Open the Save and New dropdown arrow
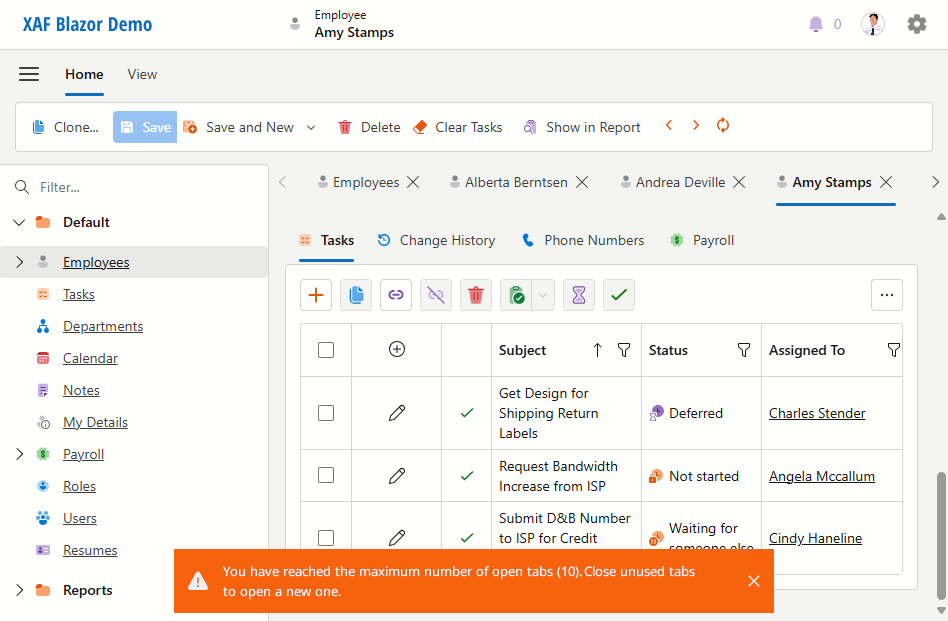948x621 pixels. (x=311, y=128)
